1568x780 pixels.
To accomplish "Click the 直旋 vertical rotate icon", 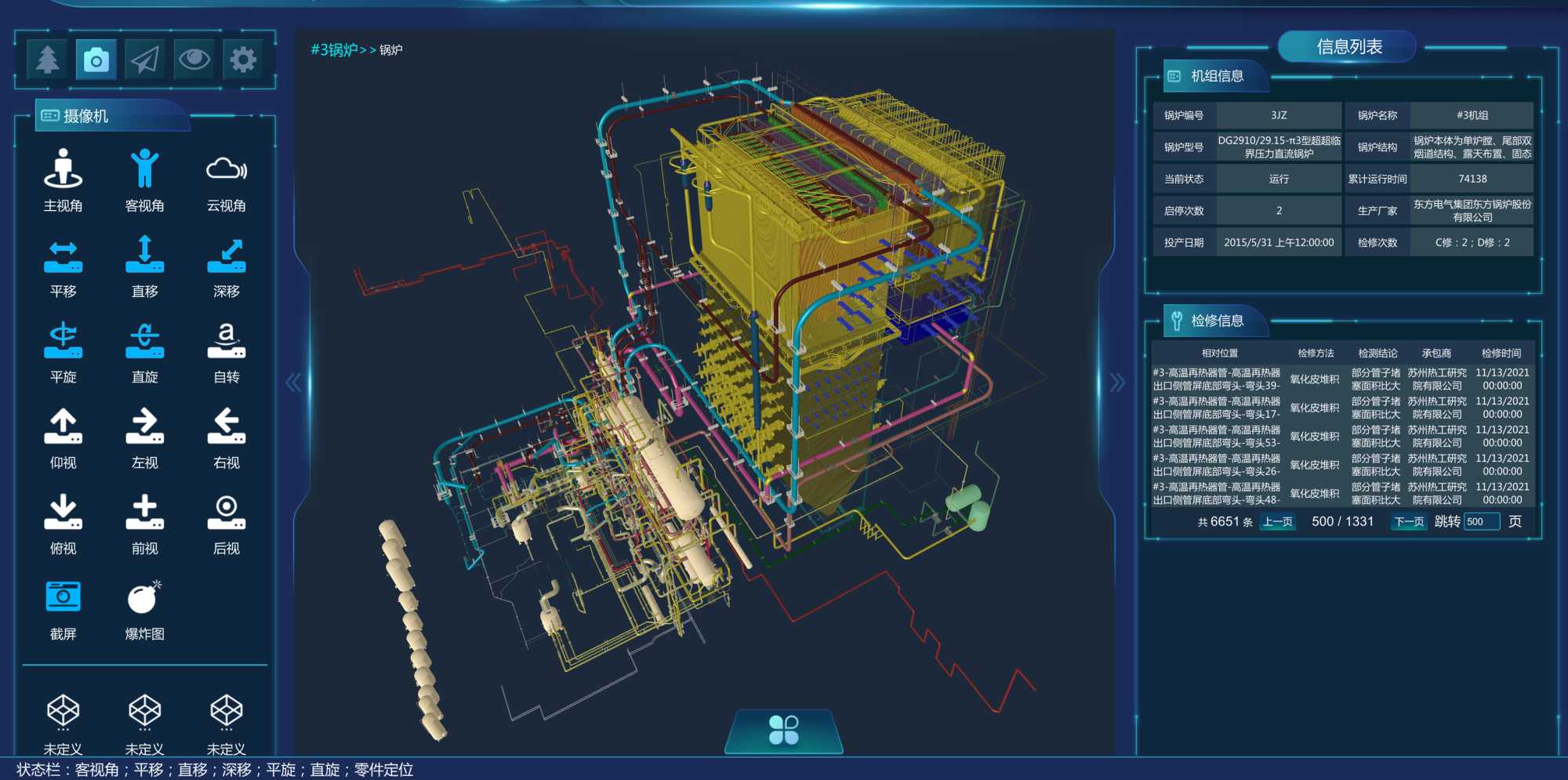I will [x=144, y=342].
